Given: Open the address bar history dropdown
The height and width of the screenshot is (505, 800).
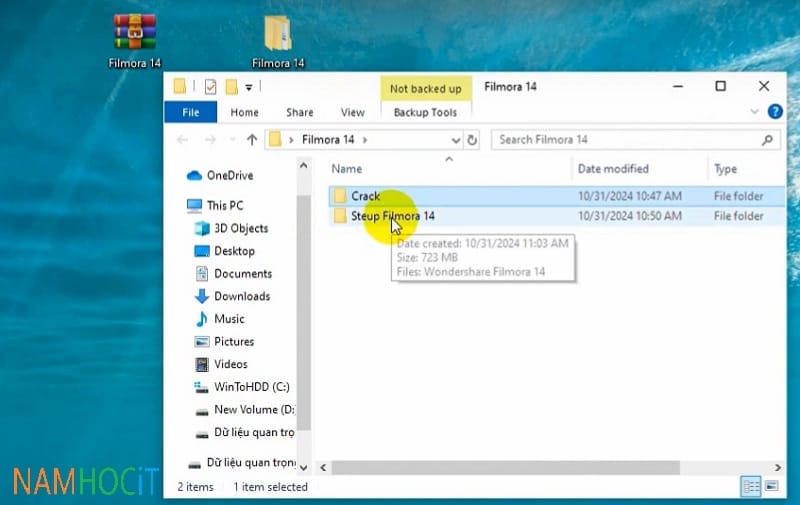Looking at the screenshot, I should (456, 140).
